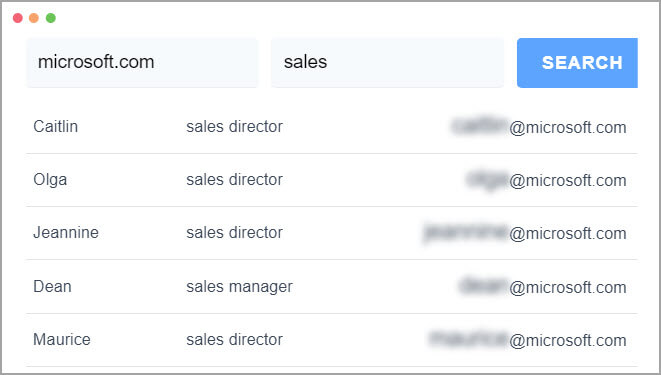The width and height of the screenshot is (661, 375).
Task: Open Jeannine's blurred microsoft.com email address
Action: click(x=524, y=233)
